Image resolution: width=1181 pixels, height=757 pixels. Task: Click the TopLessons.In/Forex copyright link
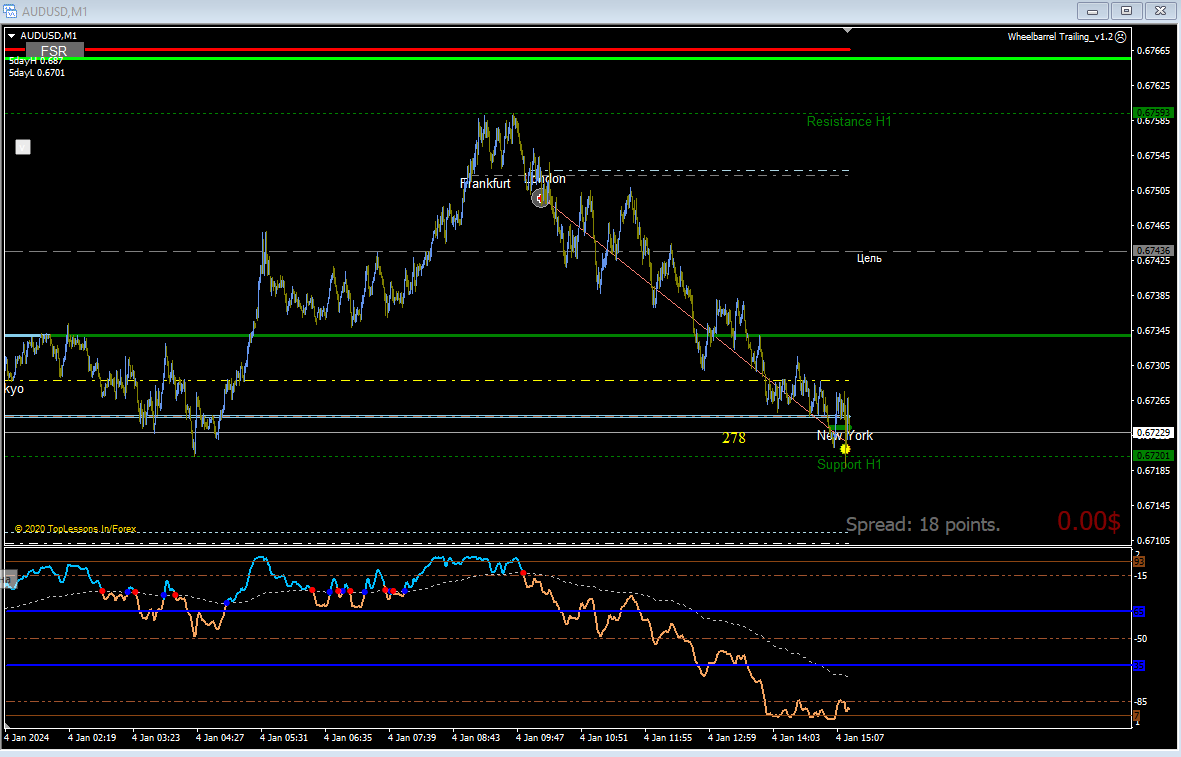pos(75,529)
